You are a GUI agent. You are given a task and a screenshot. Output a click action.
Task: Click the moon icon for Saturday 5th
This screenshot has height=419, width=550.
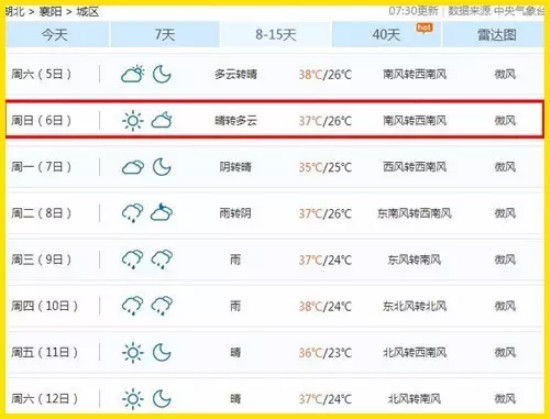[162, 74]
